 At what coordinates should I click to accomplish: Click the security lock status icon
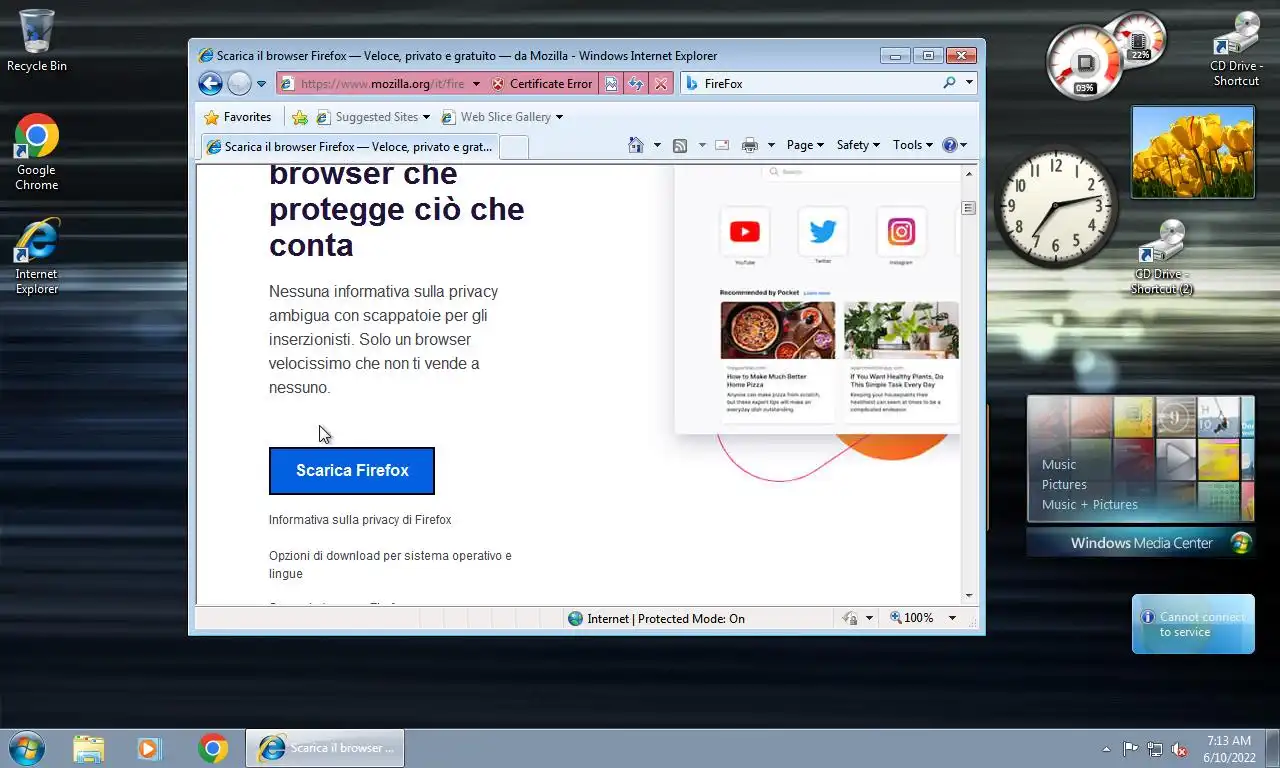coord(850,619)
